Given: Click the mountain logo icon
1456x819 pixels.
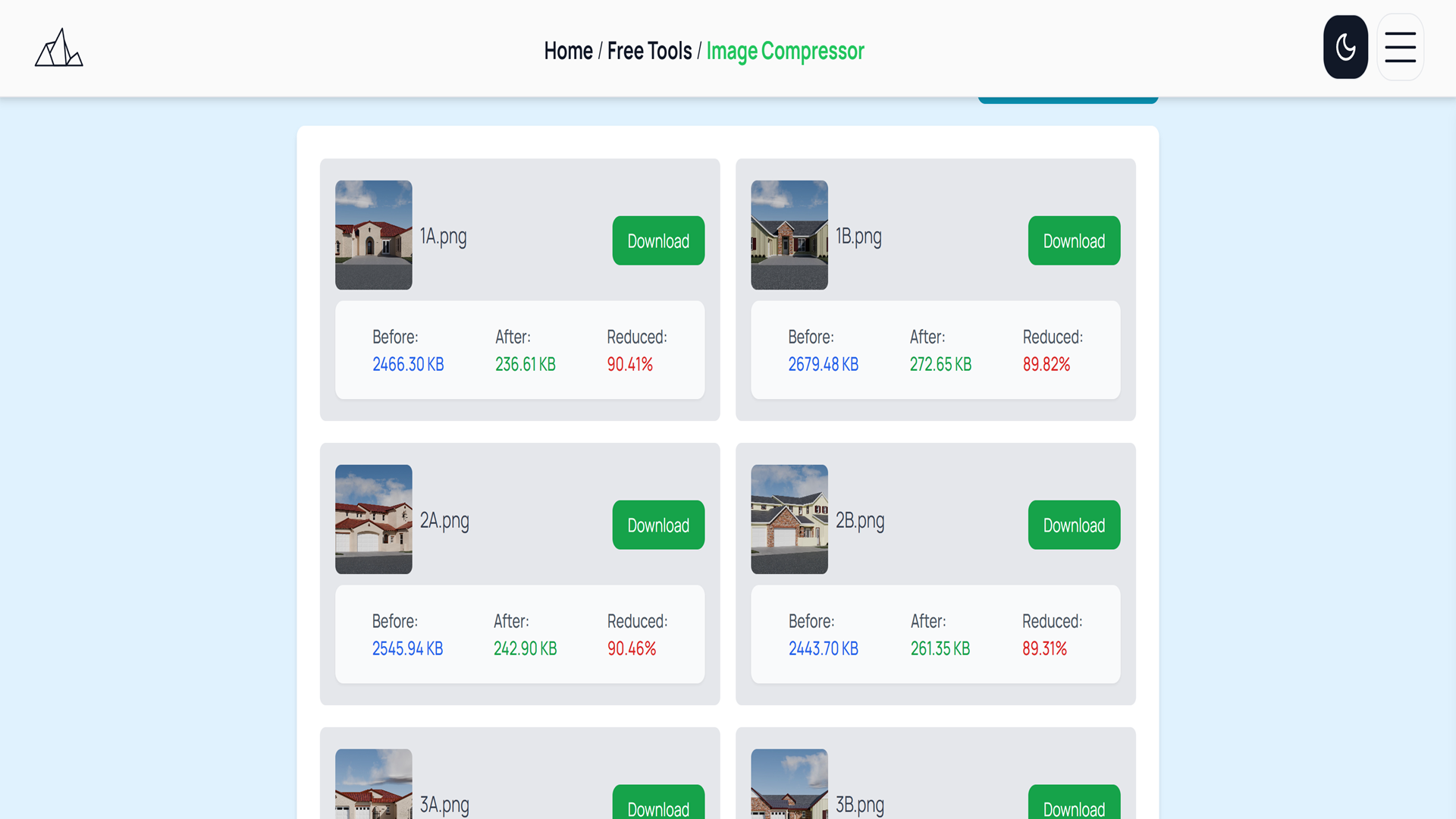Looking at the screenshot, I should pos(58,48).
